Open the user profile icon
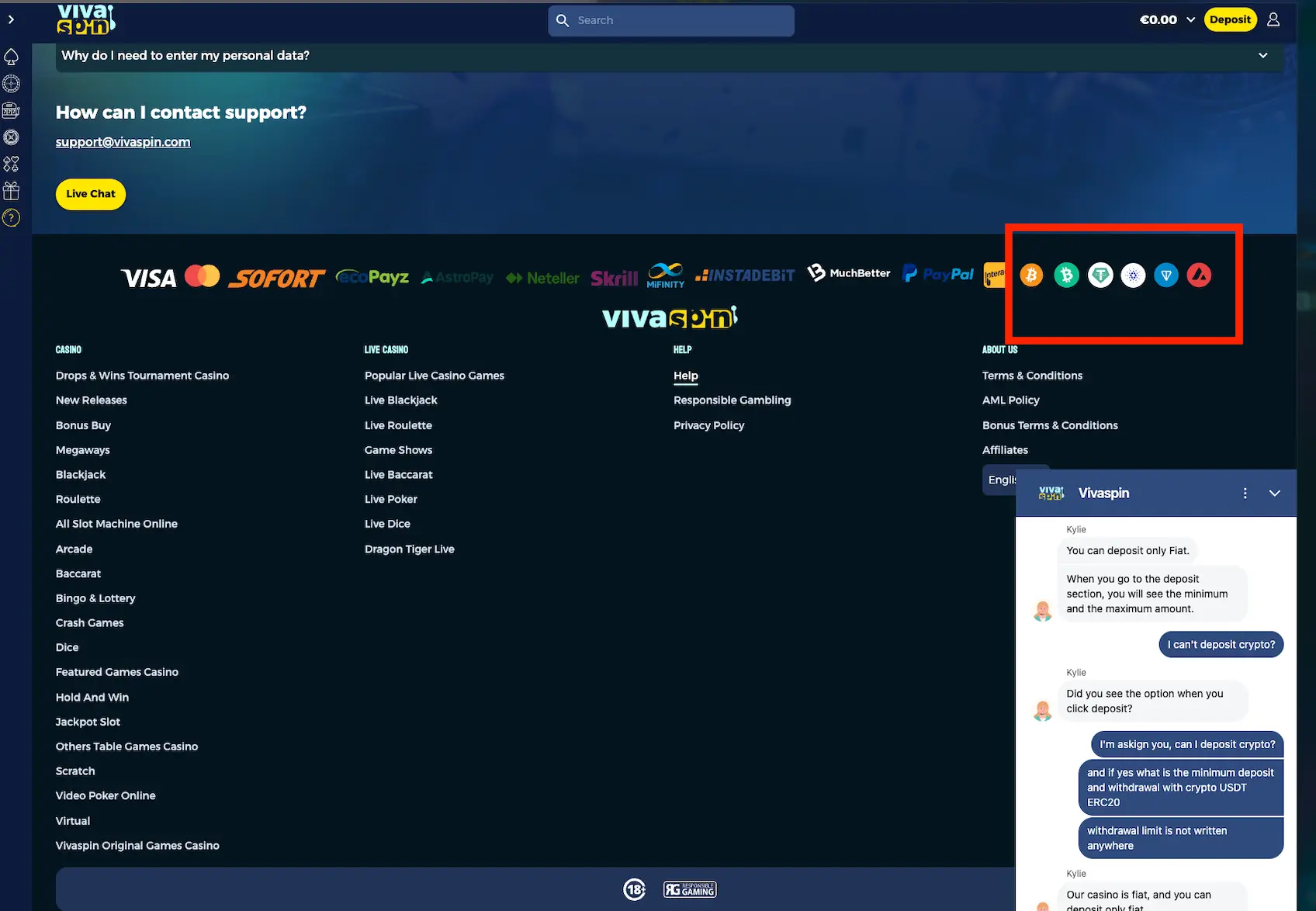 (1273, 19)
